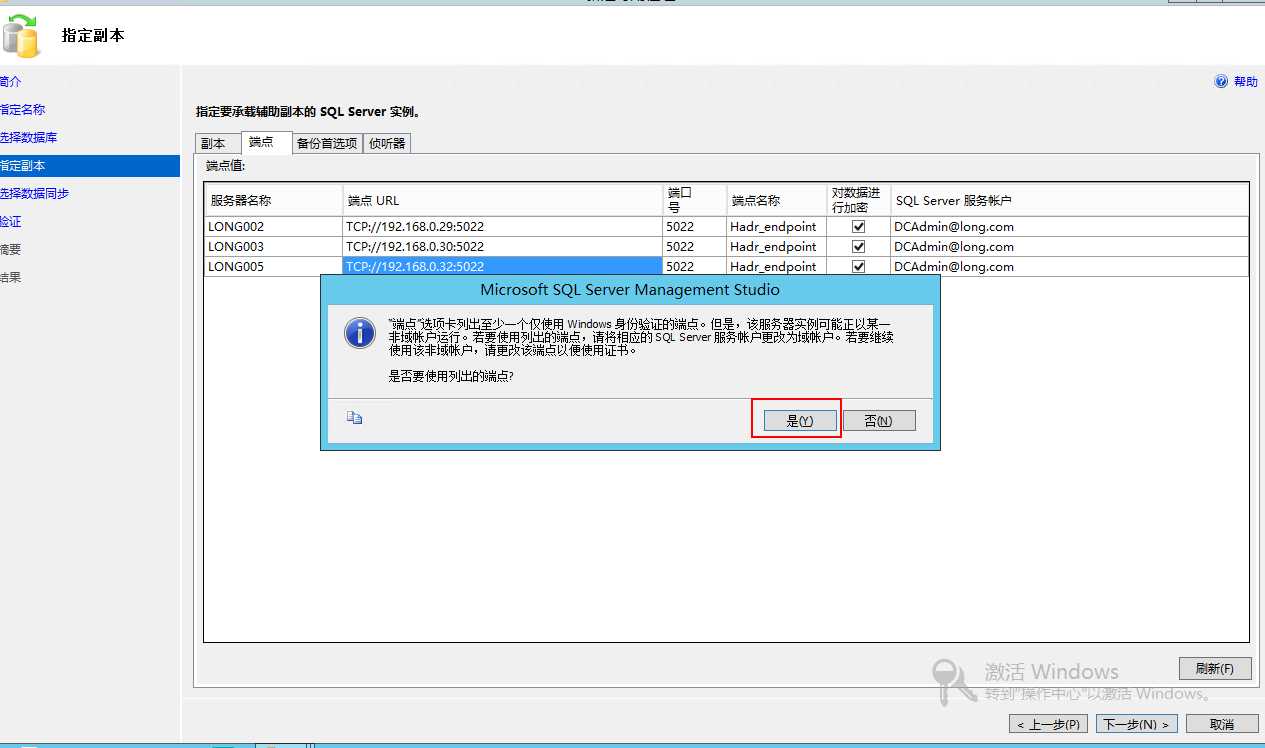Open the 备份首选项 tab
This screenshot has width=1265, height=748.
tap(327, 143)
